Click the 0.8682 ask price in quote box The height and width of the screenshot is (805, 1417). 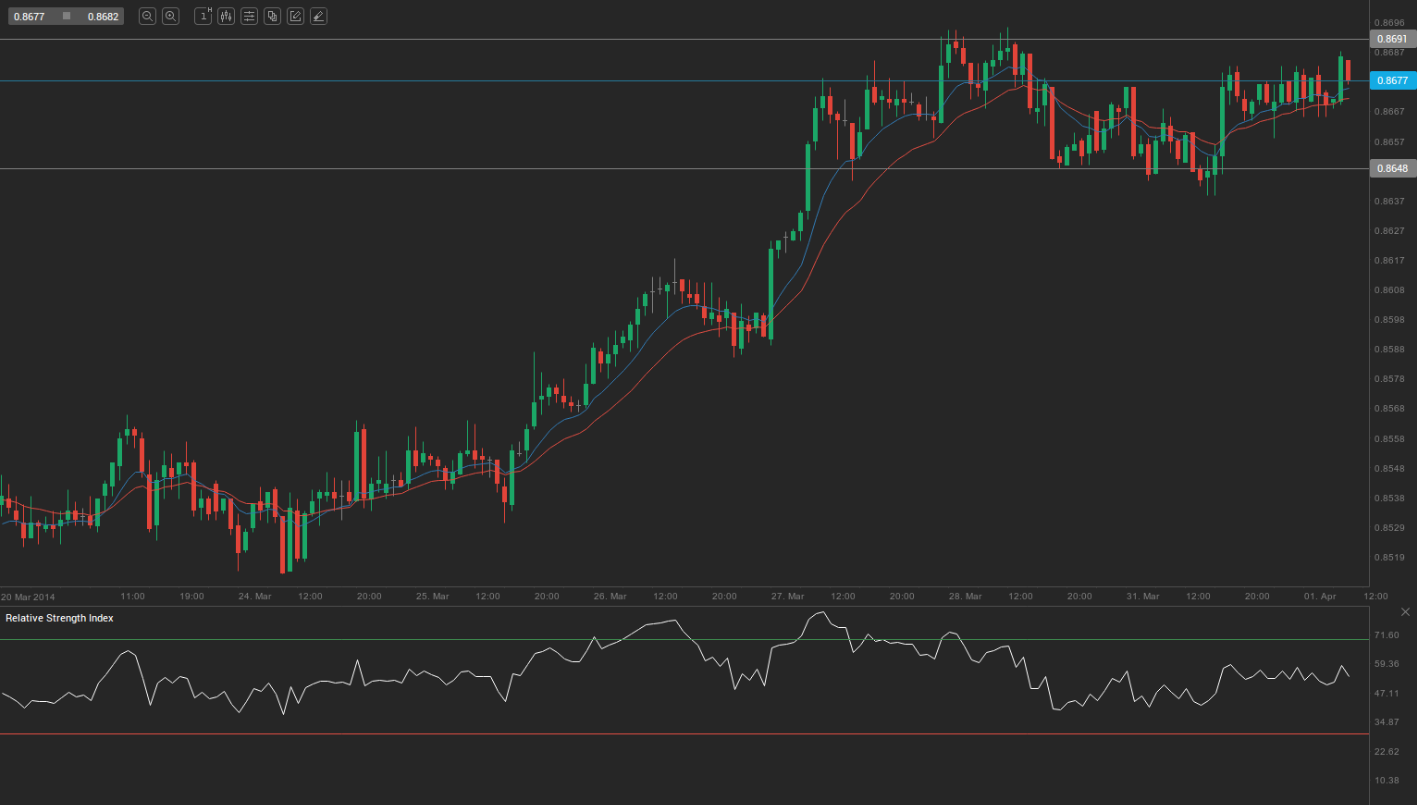(102, 16)
